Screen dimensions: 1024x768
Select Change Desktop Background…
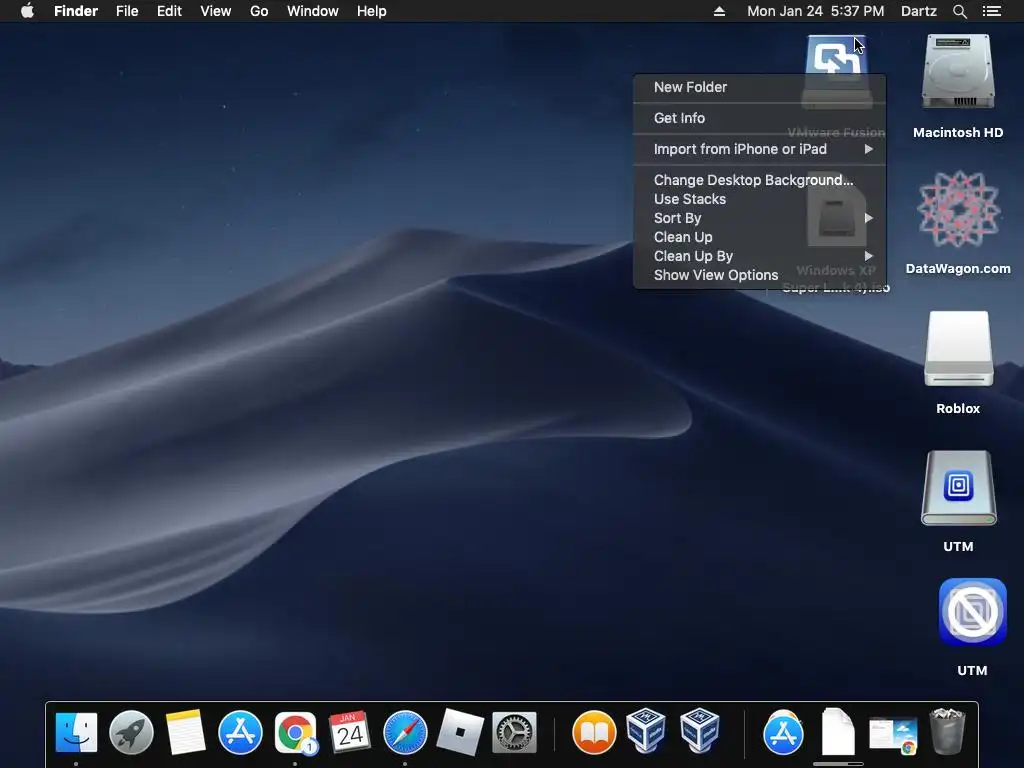coord(760,180)
